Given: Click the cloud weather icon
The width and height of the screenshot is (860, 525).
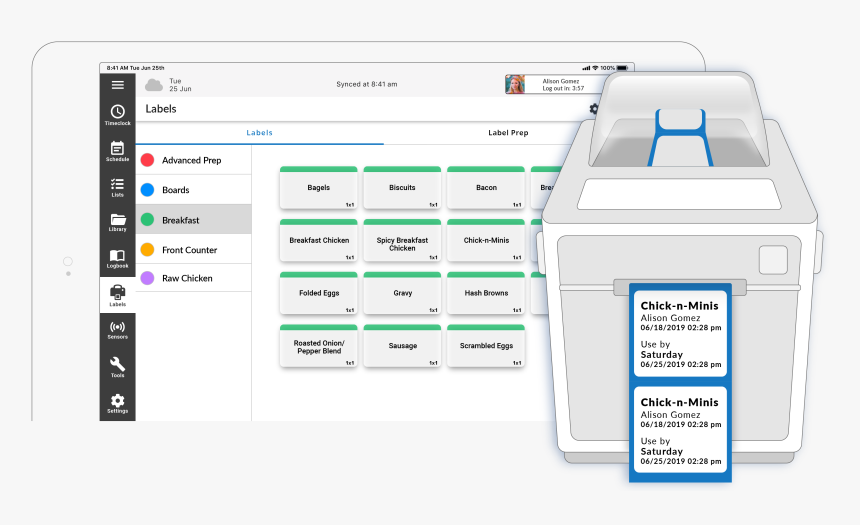Looking at the screenshot, I should pos(154,85).
